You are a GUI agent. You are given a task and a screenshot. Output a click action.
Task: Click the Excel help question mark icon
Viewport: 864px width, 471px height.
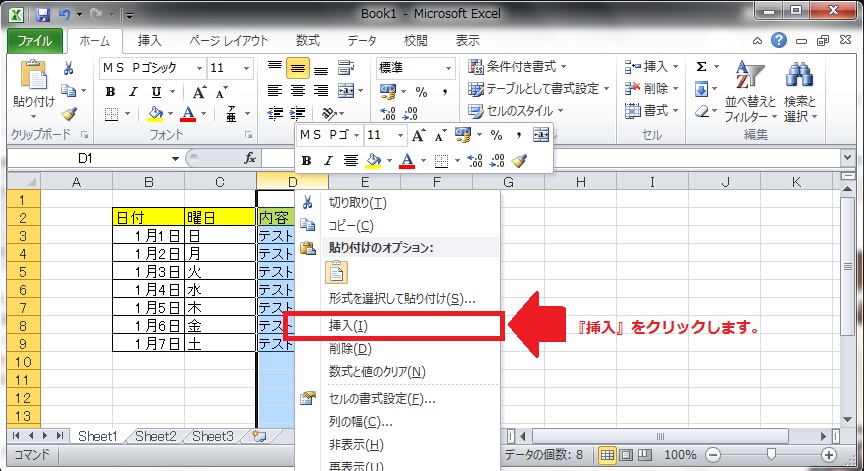coord(779,40)
